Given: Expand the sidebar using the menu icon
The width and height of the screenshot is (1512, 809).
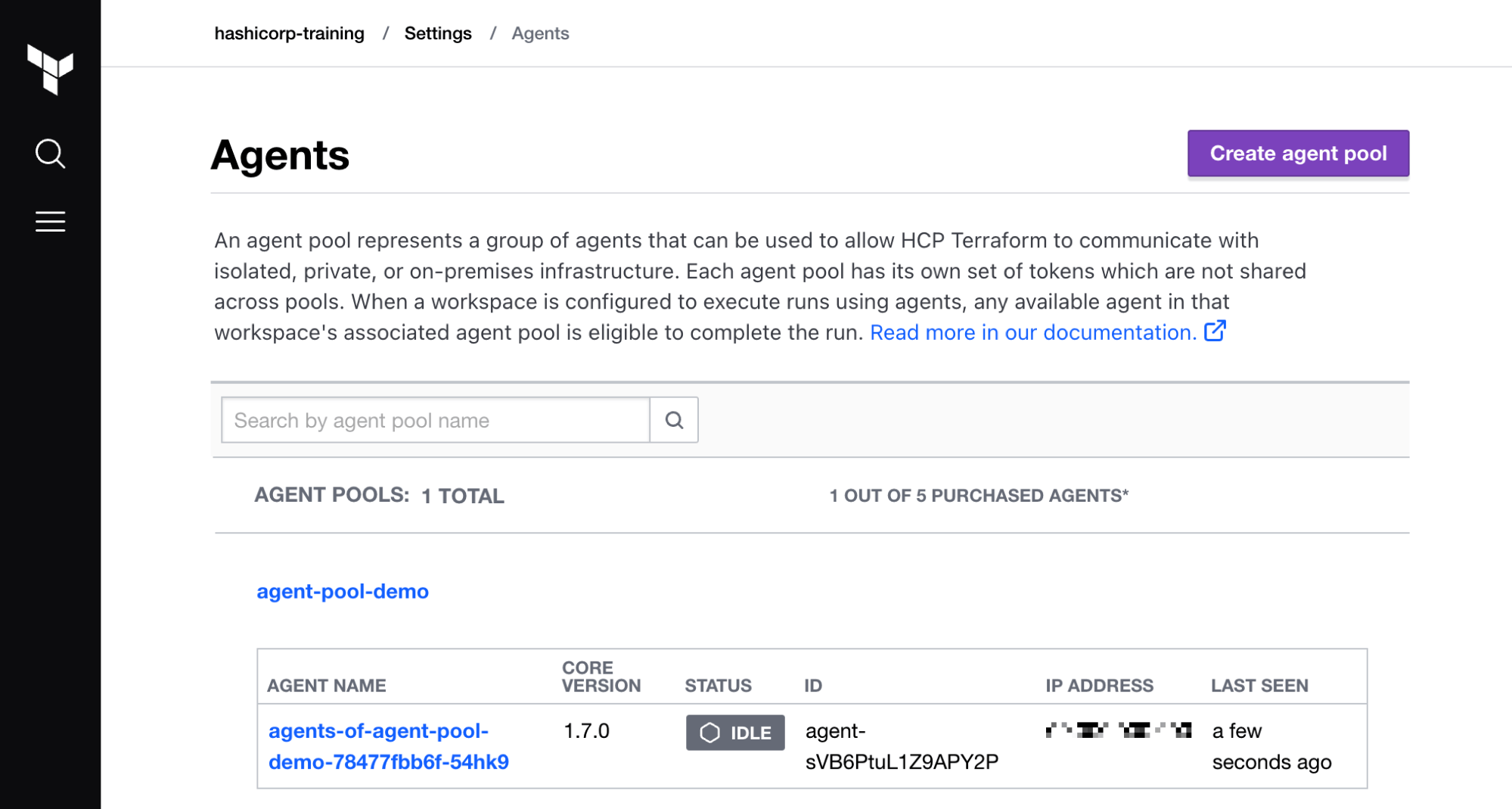Looking at the screenshot, I should point(49,221).
